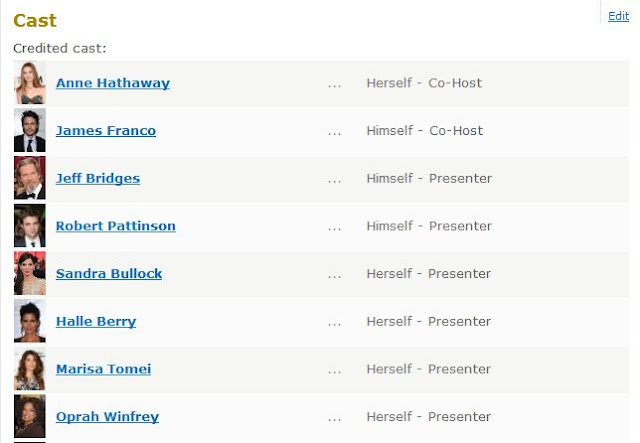640x443 pixels.
Task: Click the 'Himself - Co-Host' role text
Action: pyautogui.click(x=424, y=131)
